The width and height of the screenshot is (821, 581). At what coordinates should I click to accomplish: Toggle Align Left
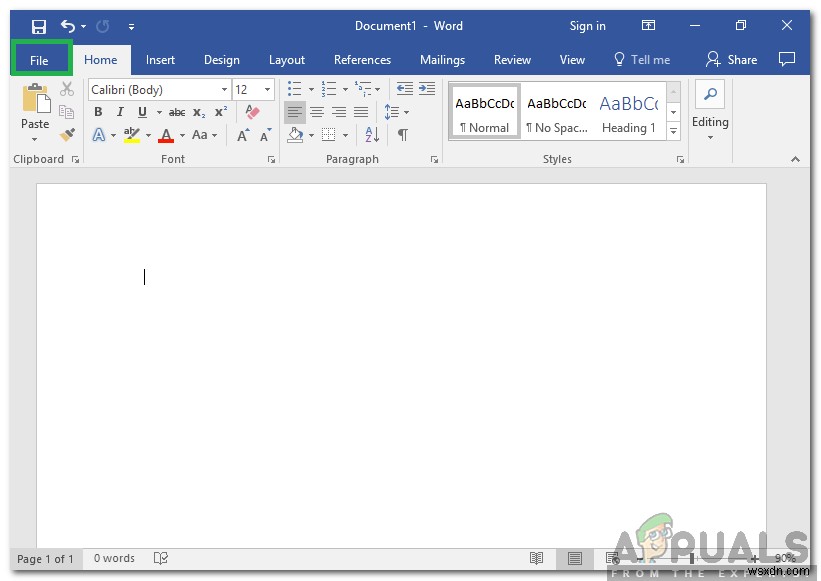(x=295, y=112)
